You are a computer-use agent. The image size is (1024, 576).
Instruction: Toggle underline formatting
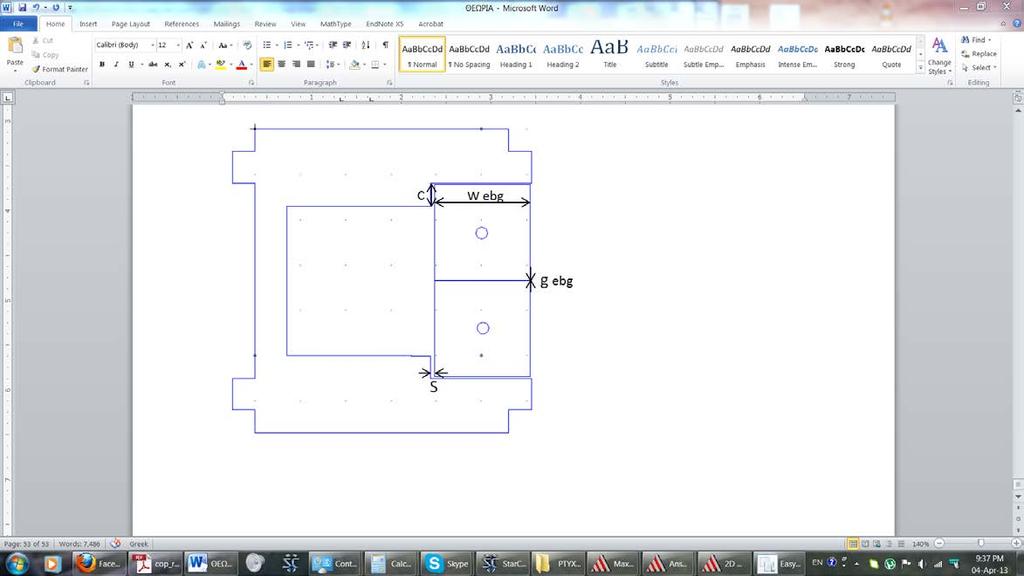click(x=131, y=64)
